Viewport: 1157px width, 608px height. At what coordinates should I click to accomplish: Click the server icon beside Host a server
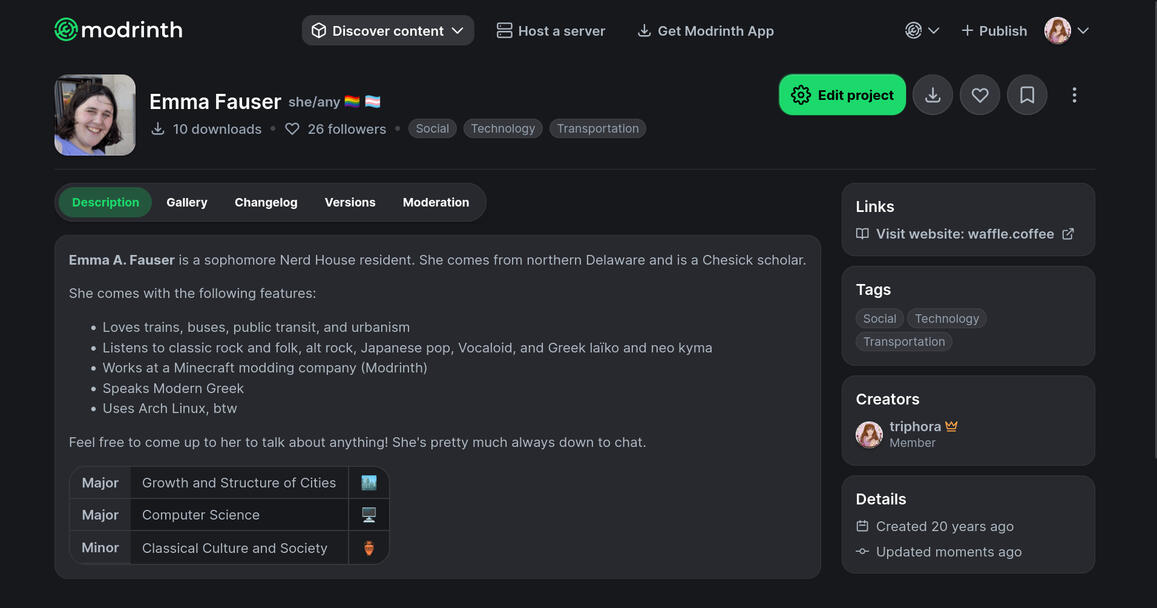(504, 30)
